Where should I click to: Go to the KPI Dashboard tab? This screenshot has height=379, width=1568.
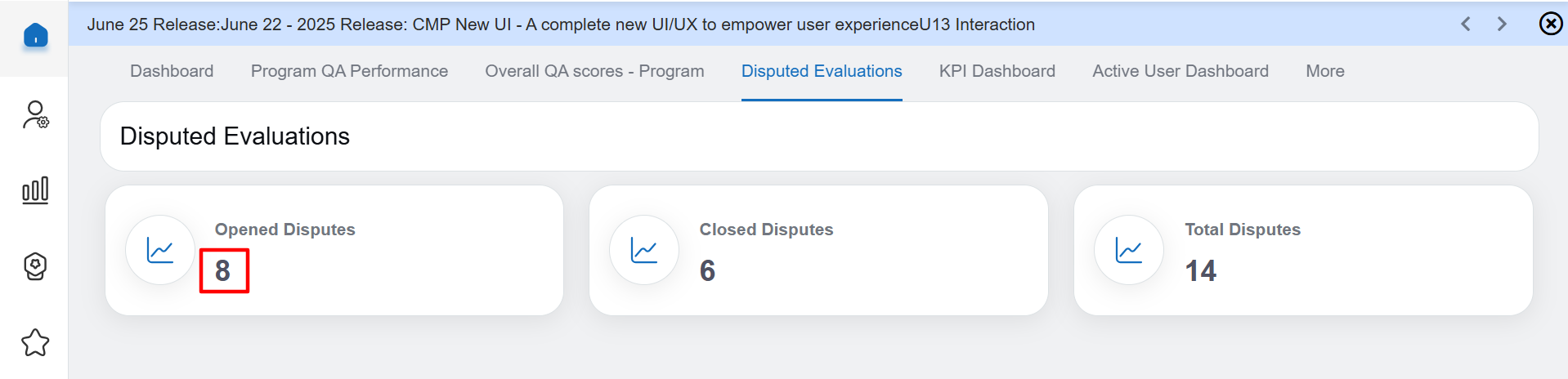click(997, 71)
